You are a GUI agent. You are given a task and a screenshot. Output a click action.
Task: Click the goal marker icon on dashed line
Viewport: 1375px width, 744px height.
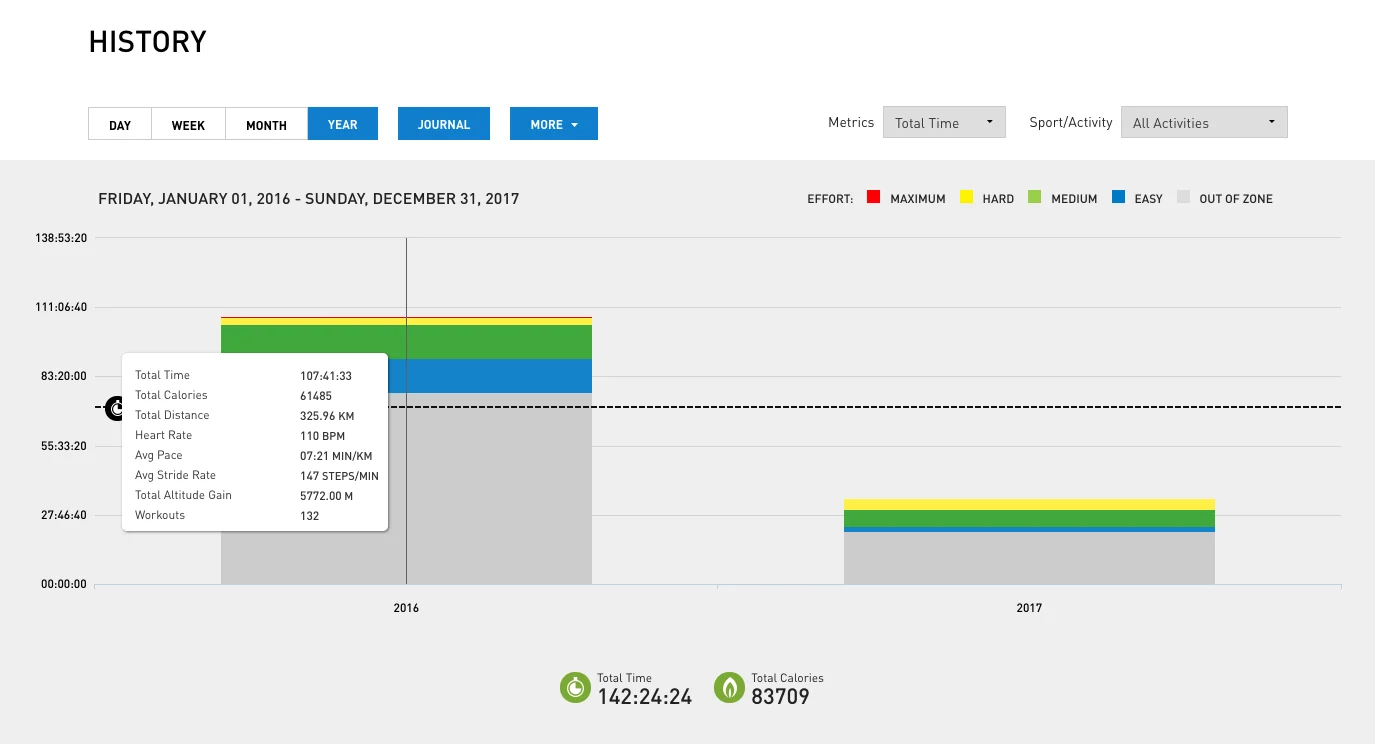point(116,407)
